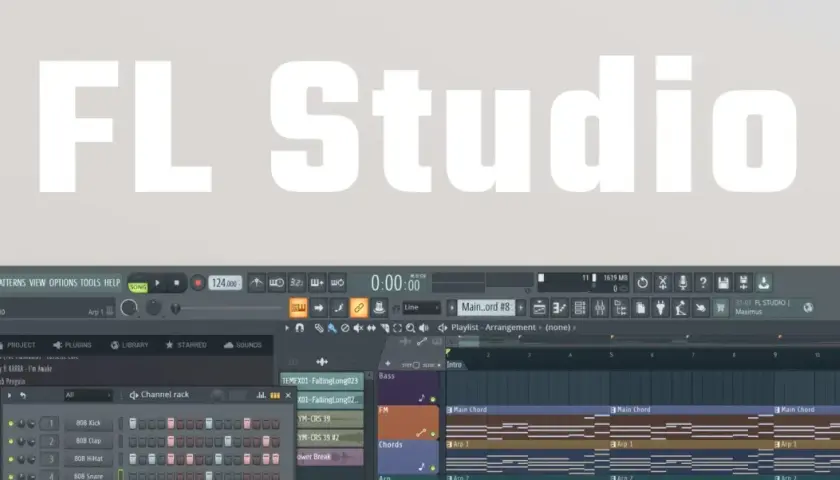Open the Mixer faders icon
840x480 pixels.
point(600,308)
